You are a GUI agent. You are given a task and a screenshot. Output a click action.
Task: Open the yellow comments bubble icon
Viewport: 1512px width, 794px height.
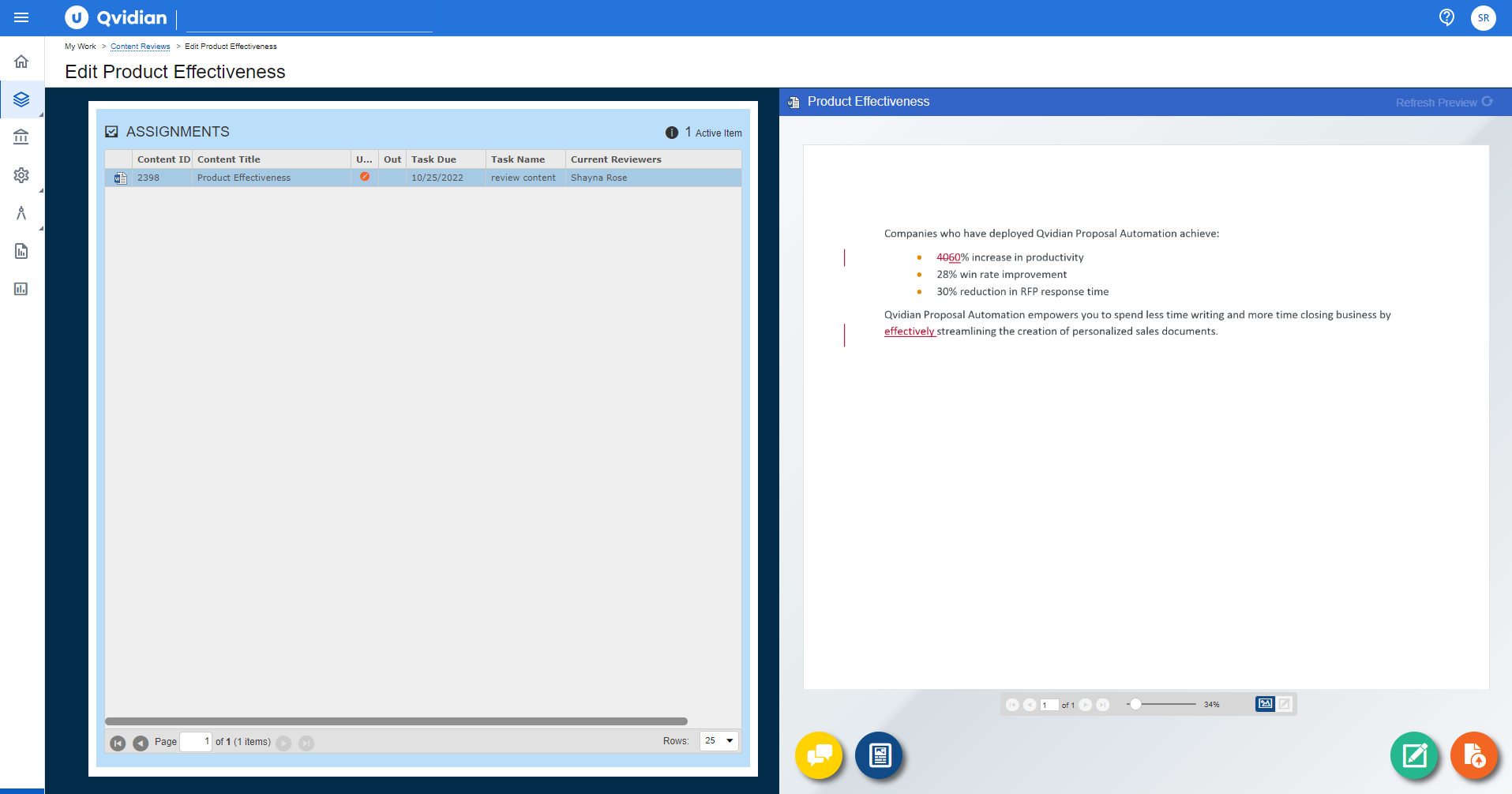coord(819,755)
